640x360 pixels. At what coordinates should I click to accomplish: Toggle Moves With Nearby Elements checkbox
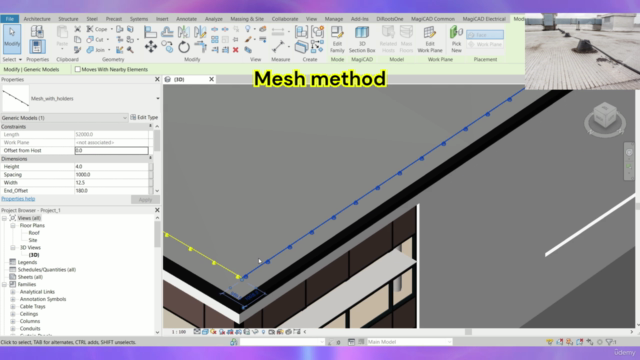(x=78, y=69)
